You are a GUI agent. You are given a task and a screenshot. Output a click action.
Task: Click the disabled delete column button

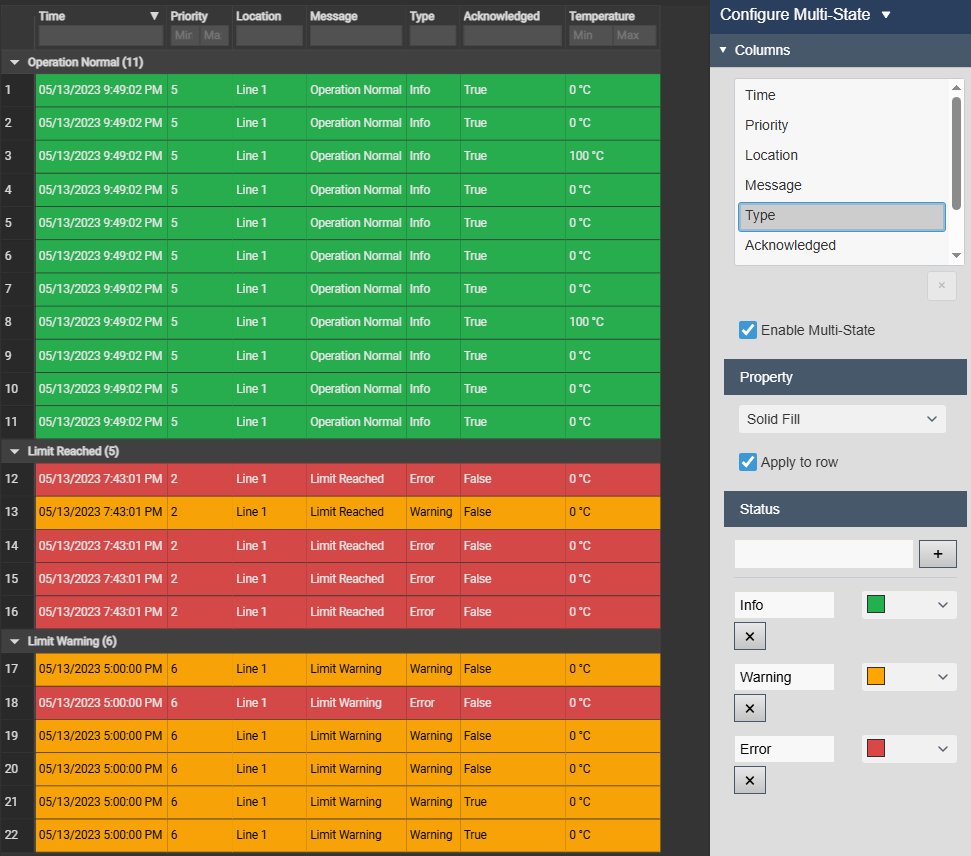[941, 286]
